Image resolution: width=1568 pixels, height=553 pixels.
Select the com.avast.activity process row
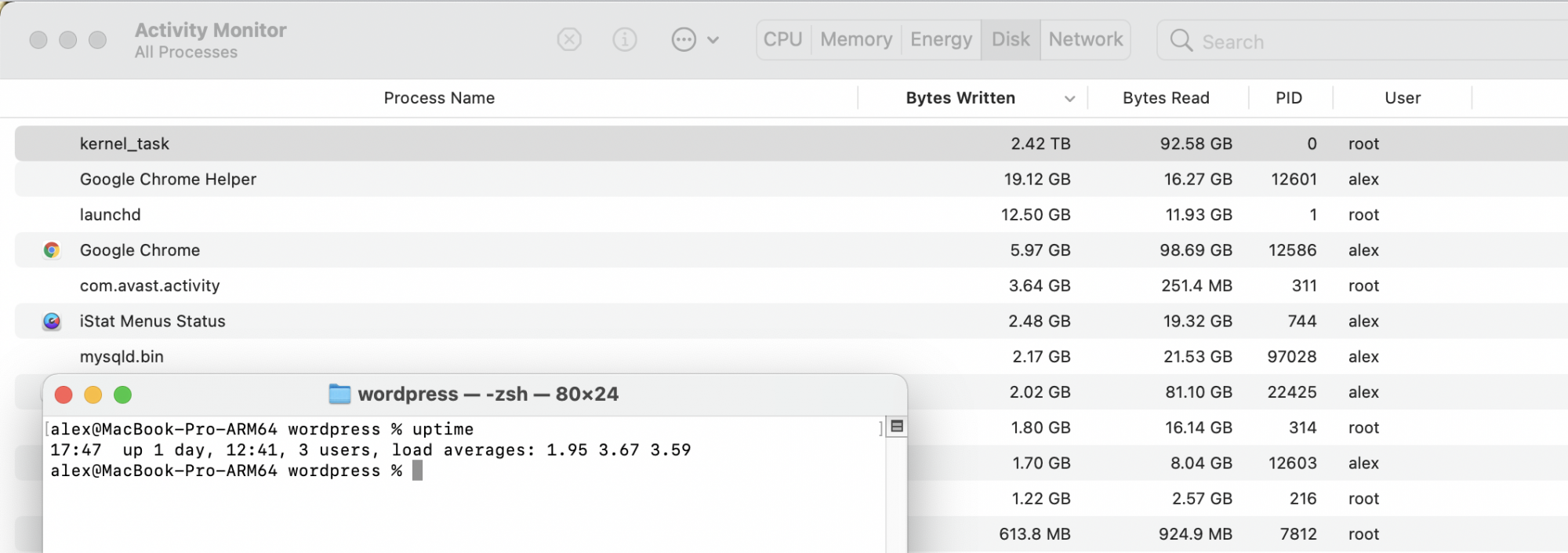coord(470,286)
